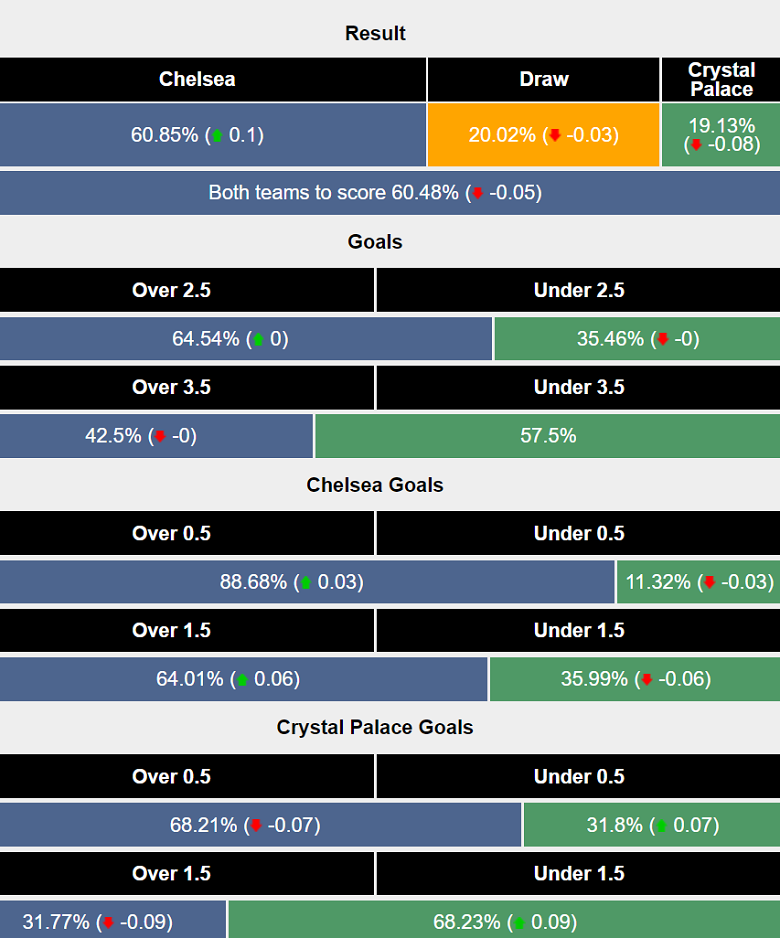
Task: Click the green 57.5% Under 3.5 bar
Action: pos(547,436)
